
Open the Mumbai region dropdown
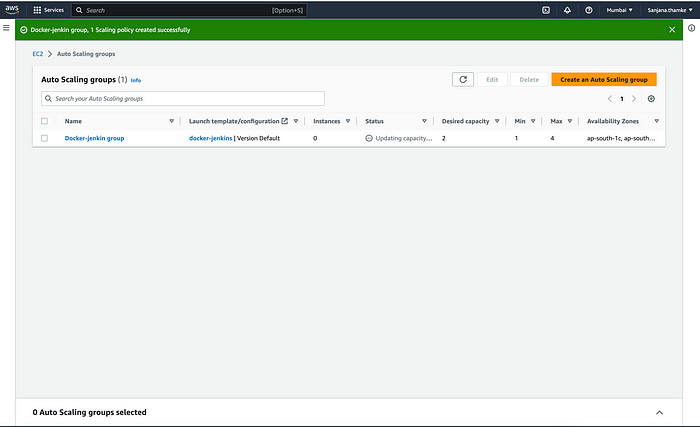619,10
